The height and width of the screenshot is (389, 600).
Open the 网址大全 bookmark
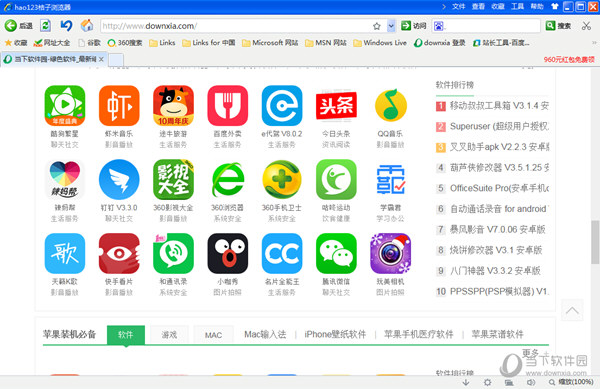(52, 43)
